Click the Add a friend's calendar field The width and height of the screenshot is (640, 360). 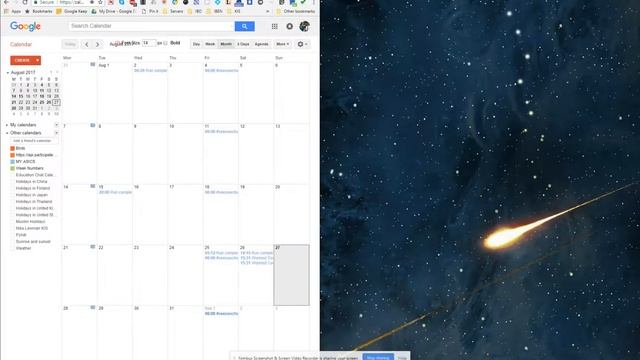[x=34, y=141]
